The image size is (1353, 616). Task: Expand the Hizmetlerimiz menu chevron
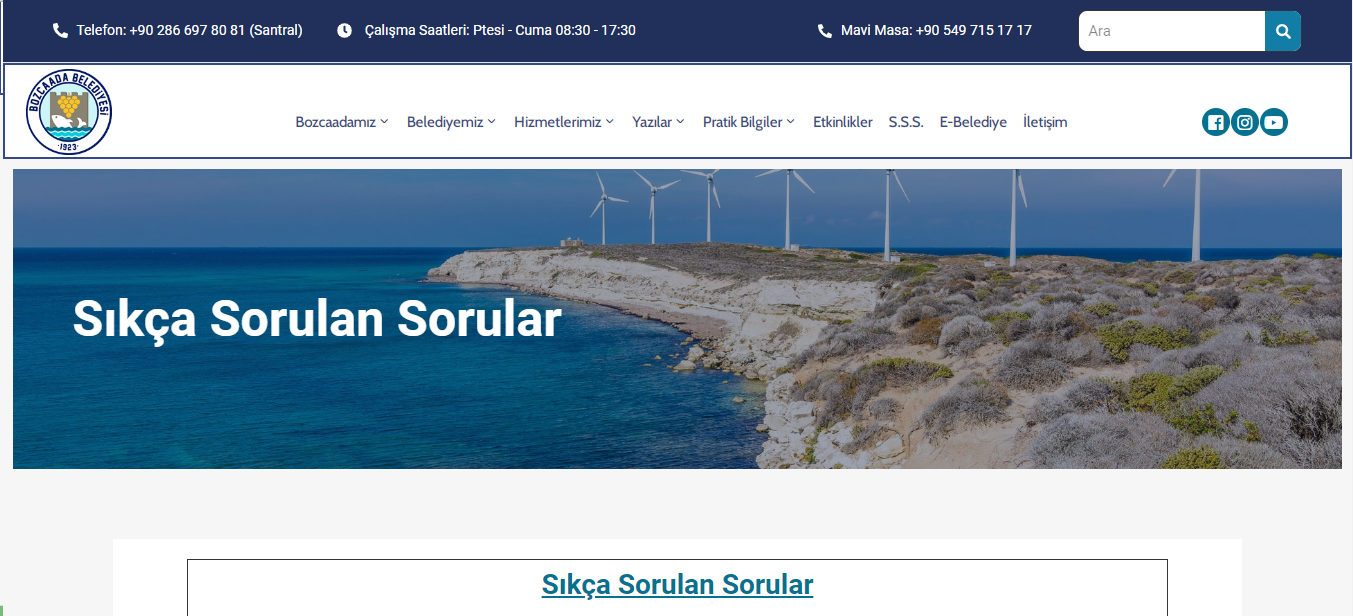pyautogui.click(x=610, y=122)
